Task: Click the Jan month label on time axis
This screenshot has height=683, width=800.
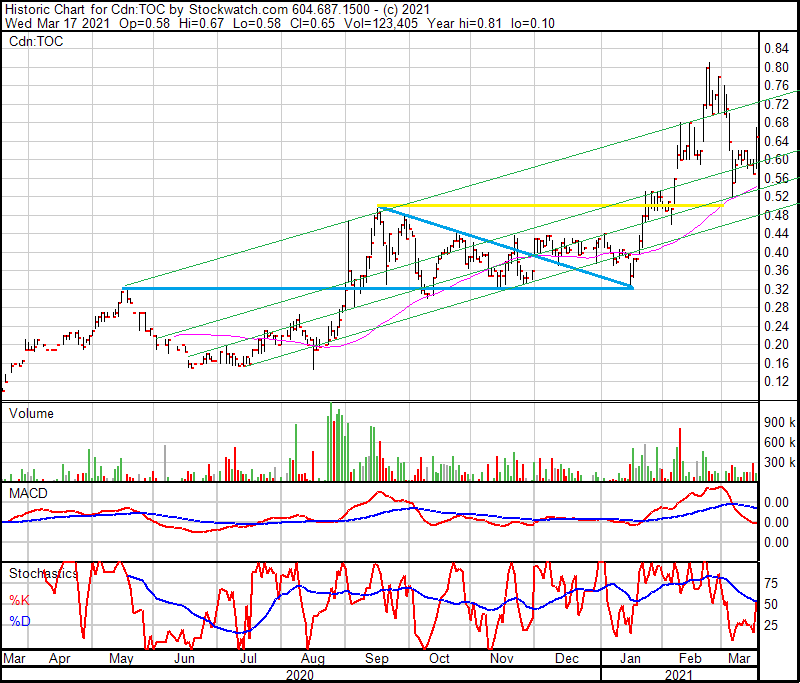Action: tap(631, 658)
